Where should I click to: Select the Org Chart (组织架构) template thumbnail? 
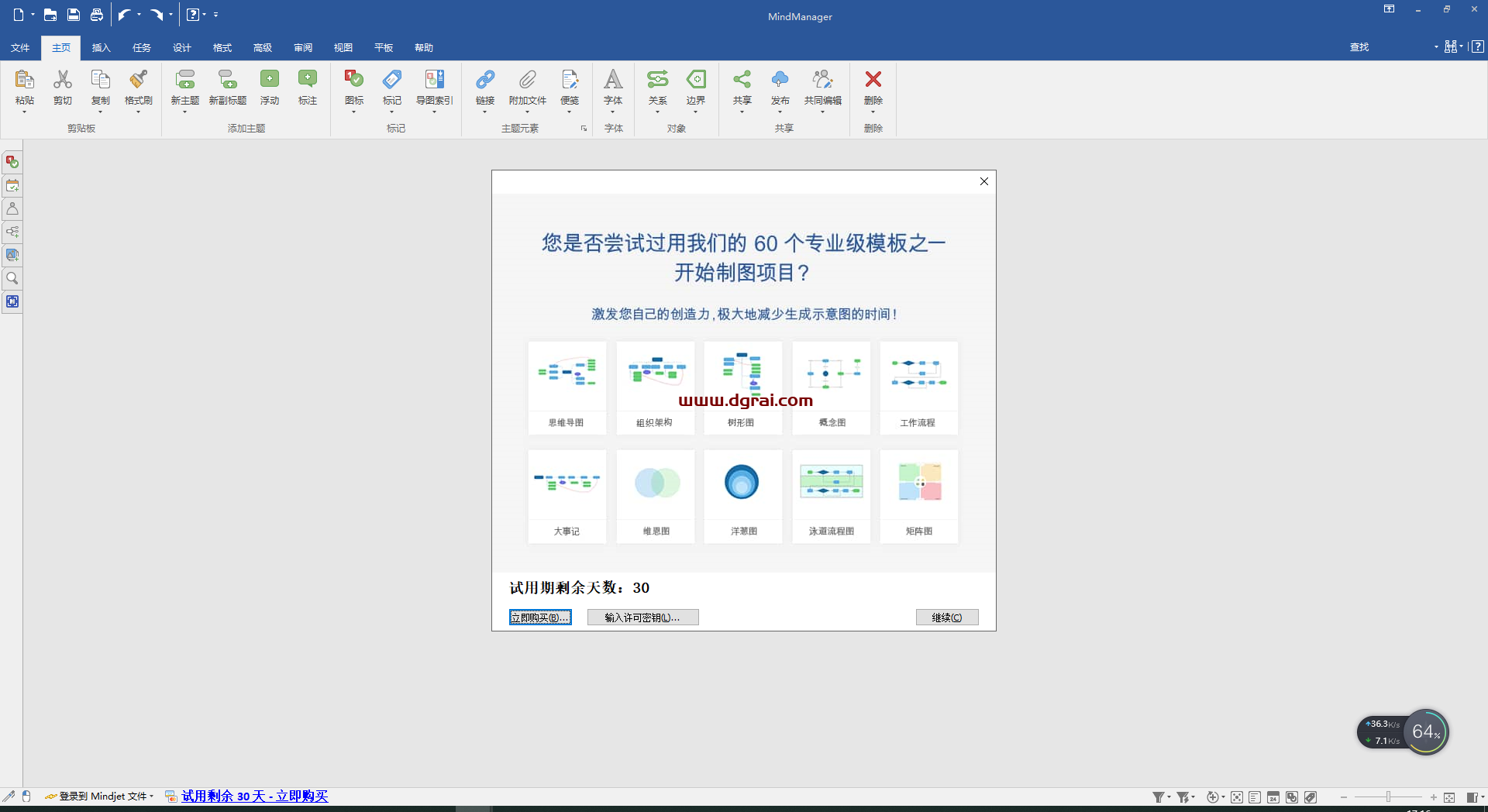[x=656, y=387]
